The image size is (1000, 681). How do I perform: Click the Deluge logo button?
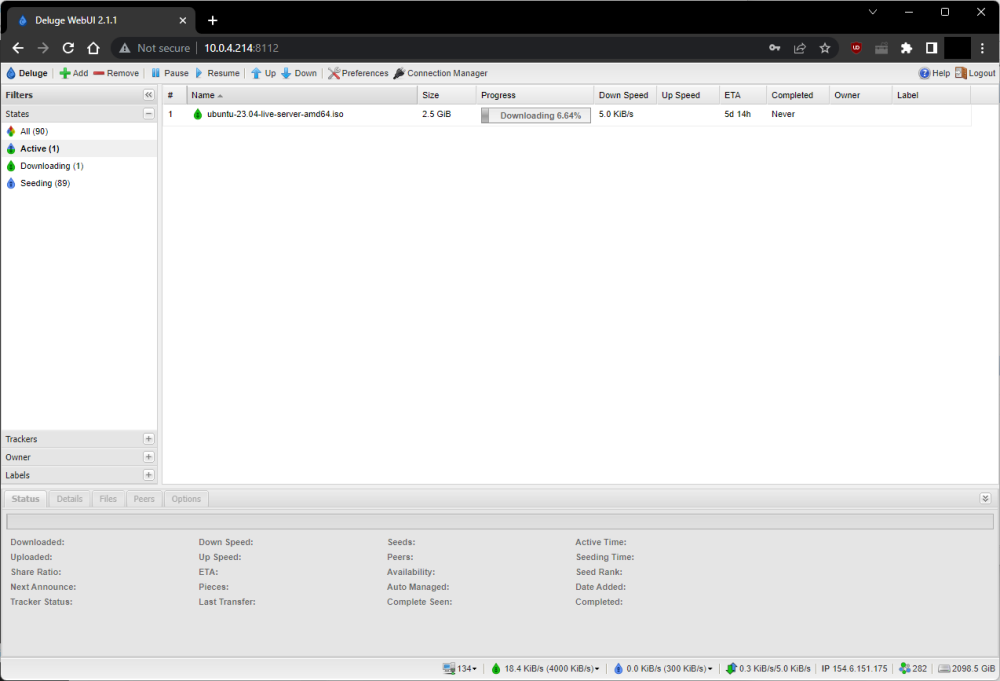(27, 73)
